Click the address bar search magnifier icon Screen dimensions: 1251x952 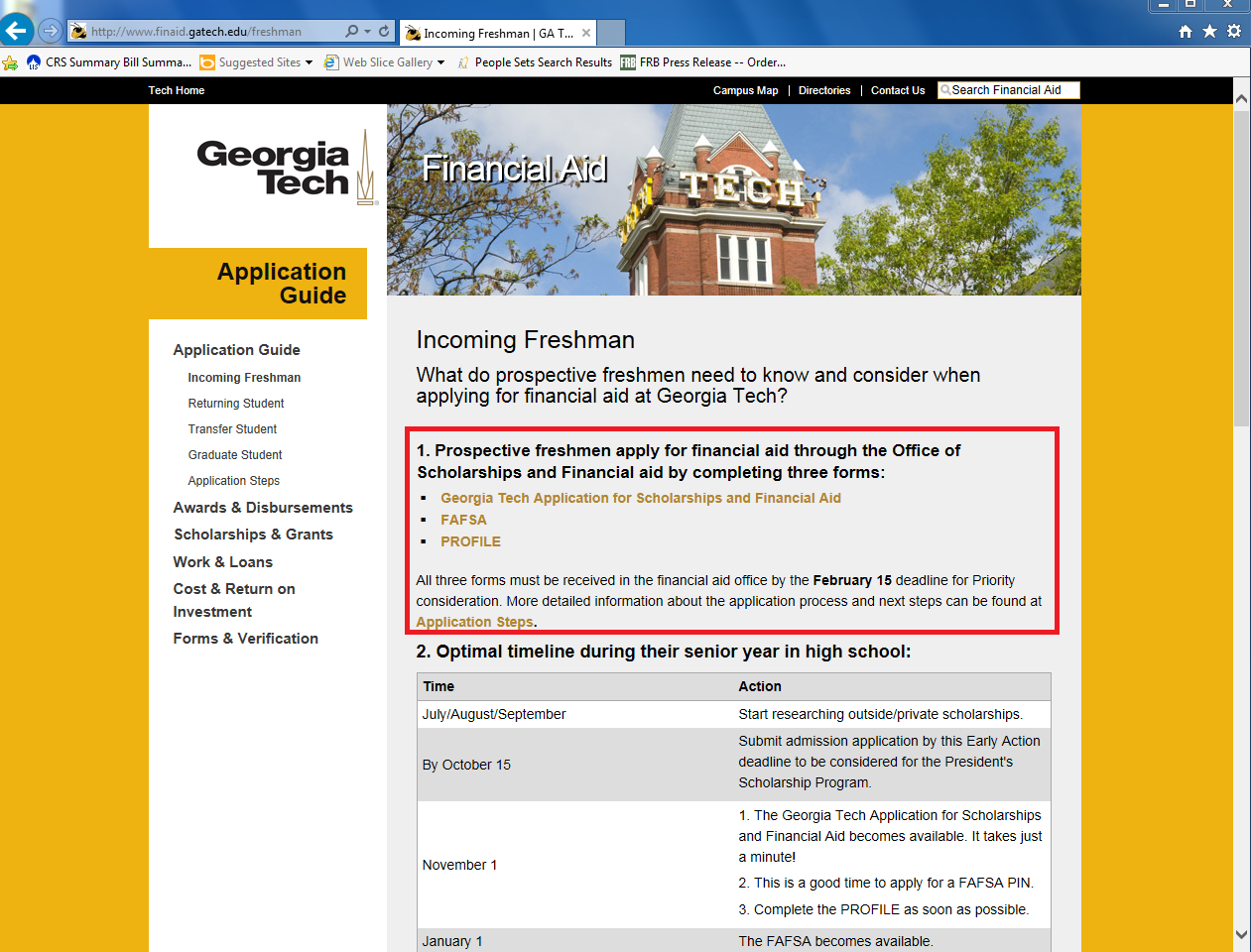352,31
